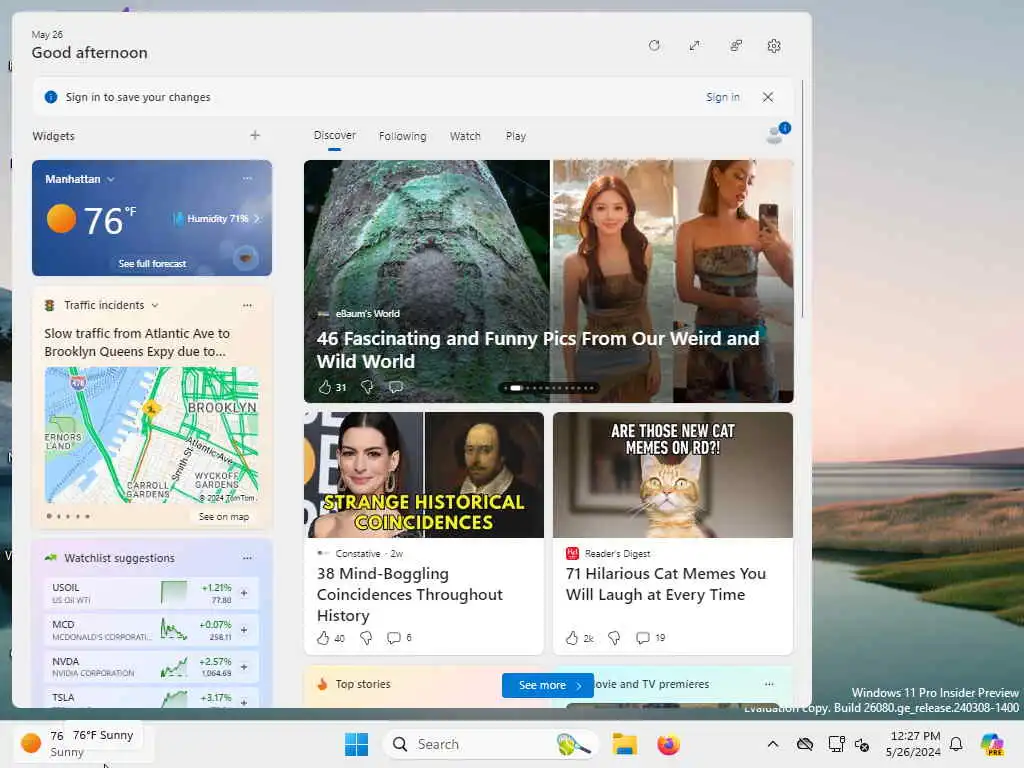Click the Brooklyn traffic map thumbnail
Screen dimensions: 1024x768
click(x=152, y=435)
